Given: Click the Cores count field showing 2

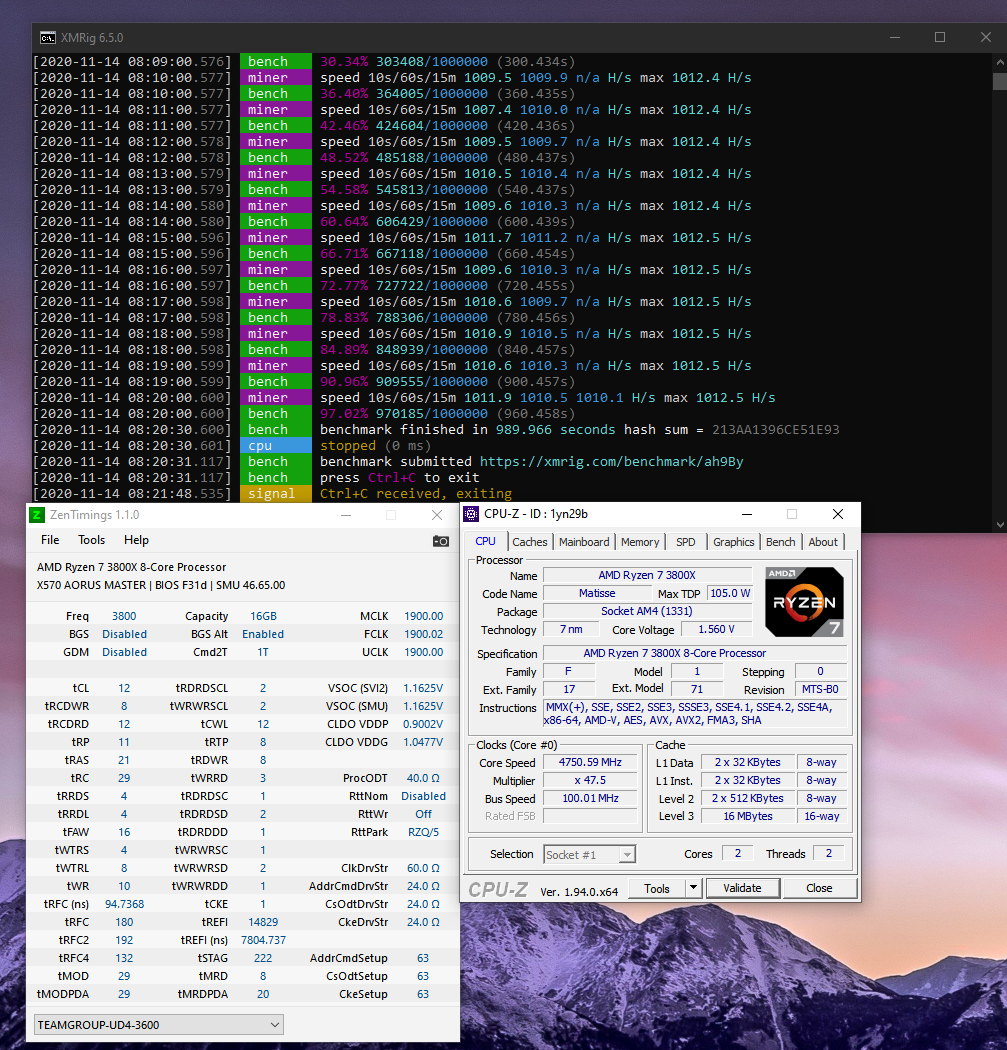Looking at the screenshot, I should 738,853.
